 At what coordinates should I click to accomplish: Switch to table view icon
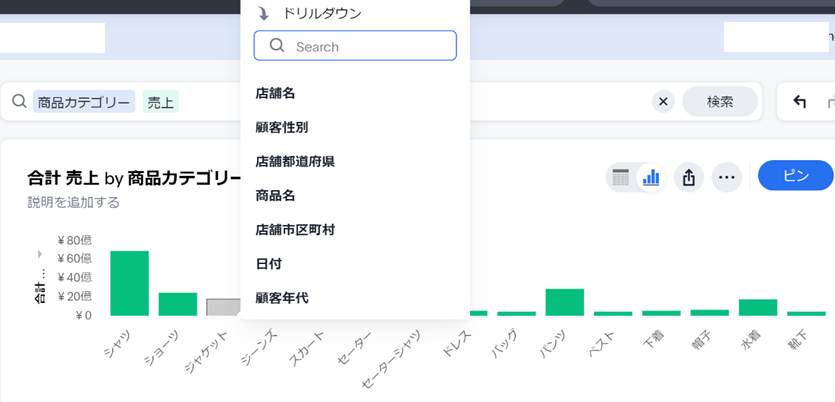point(621,178)
